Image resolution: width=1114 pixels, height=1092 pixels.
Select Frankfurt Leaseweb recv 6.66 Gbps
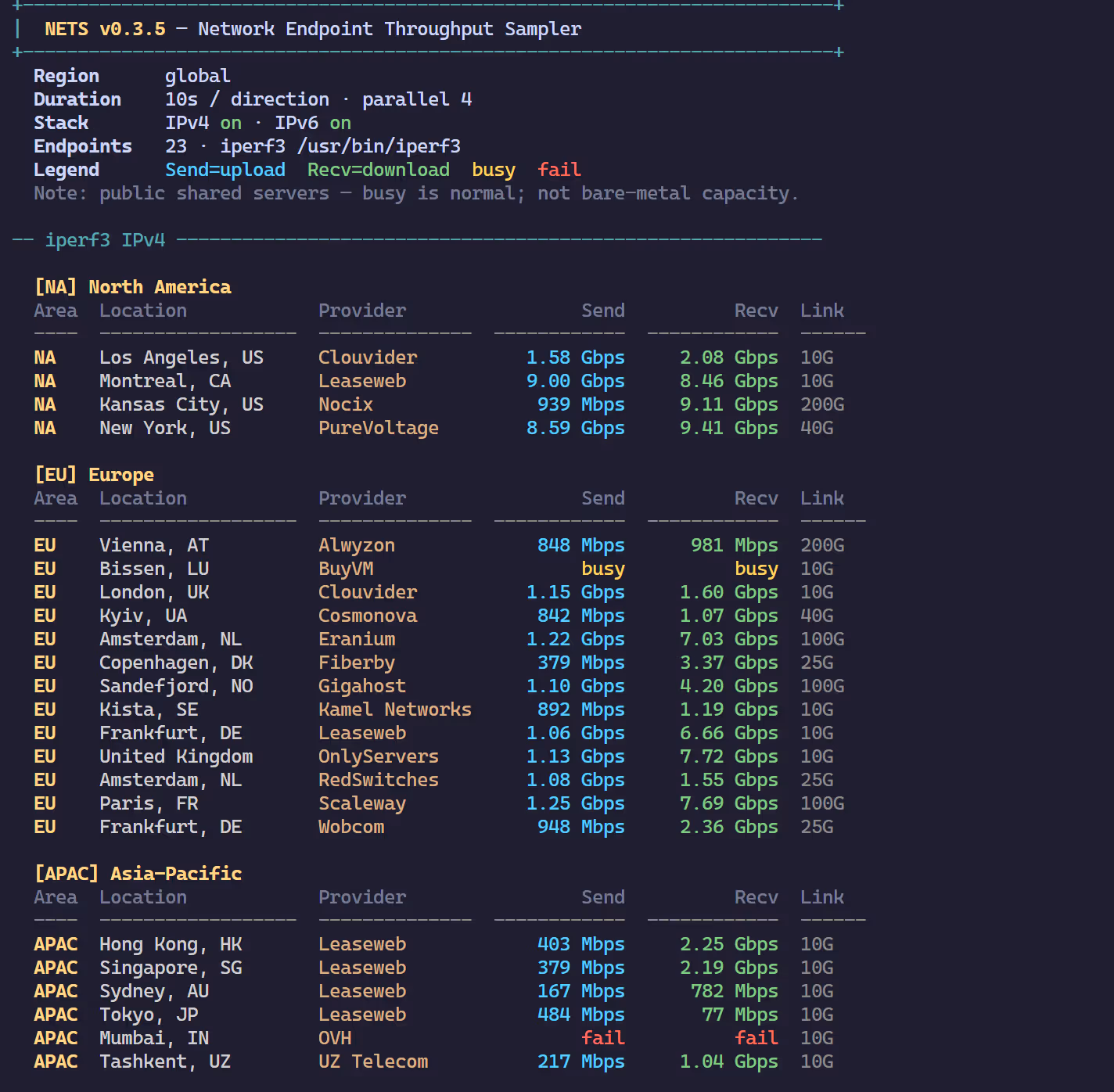pos(729,733)
